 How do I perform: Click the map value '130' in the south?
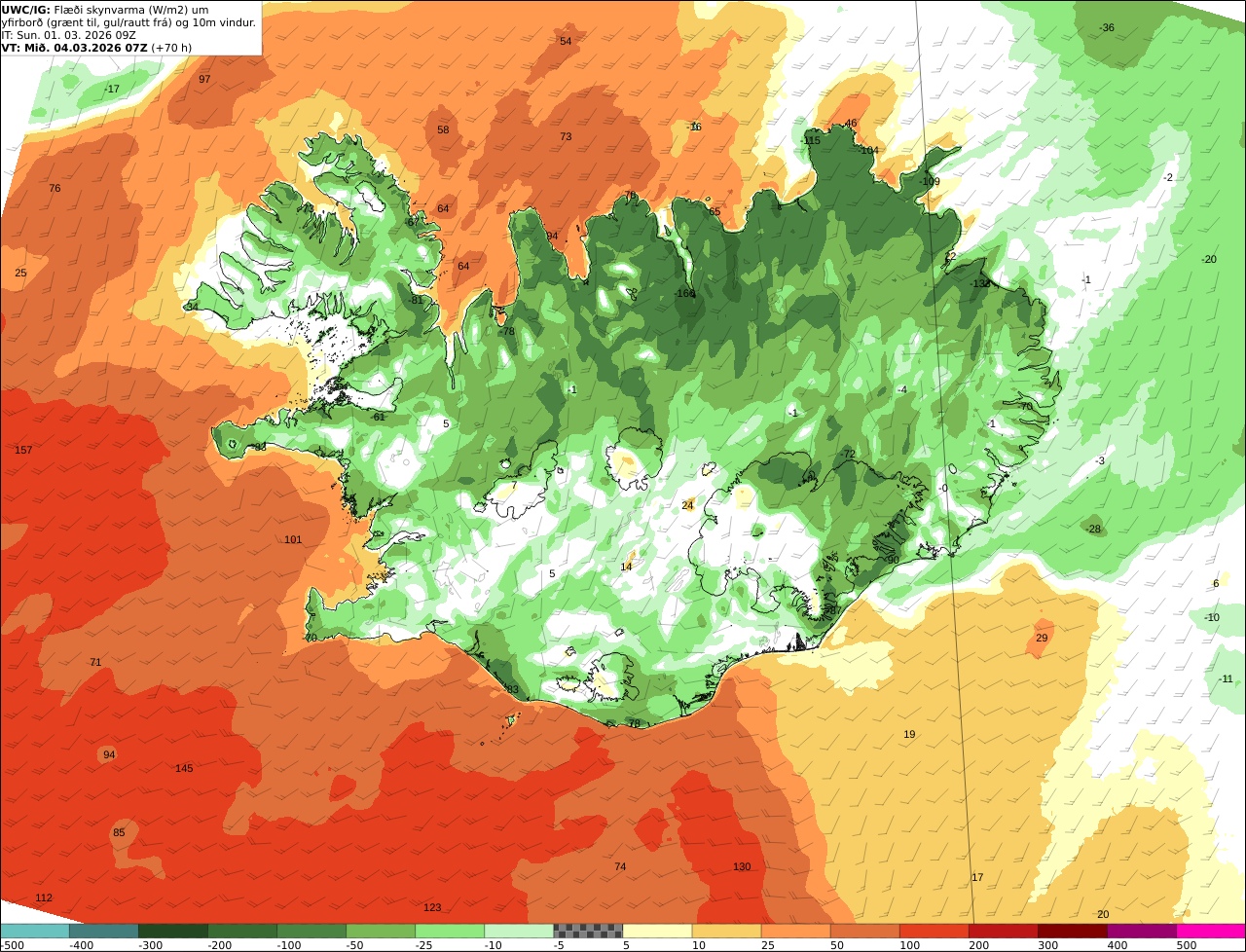[x=742, y=867]
